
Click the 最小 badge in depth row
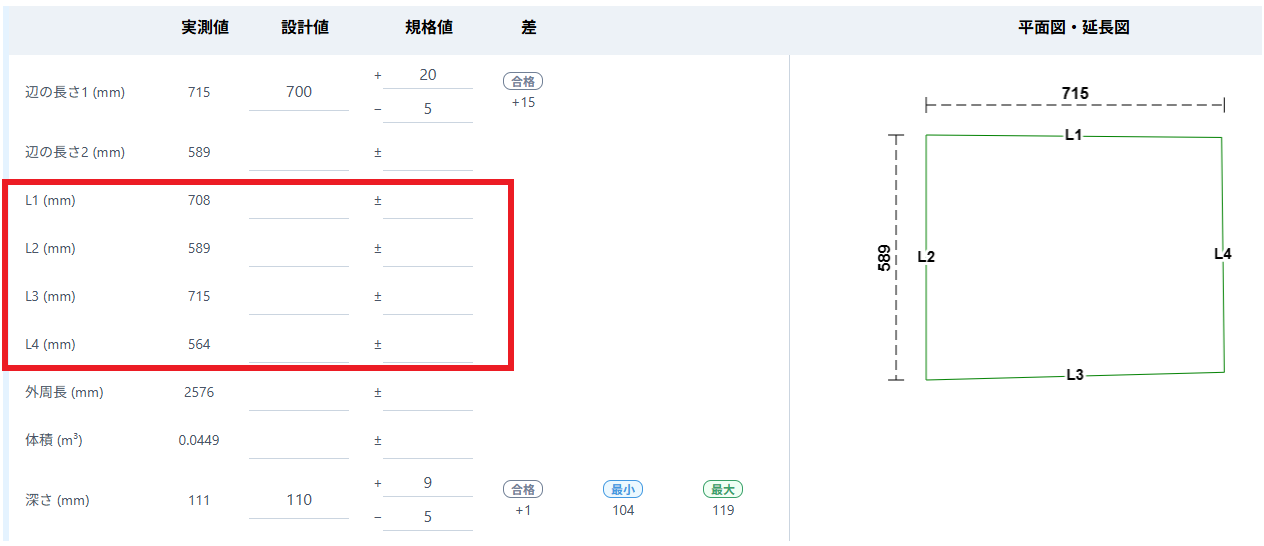tap(623, 490)
